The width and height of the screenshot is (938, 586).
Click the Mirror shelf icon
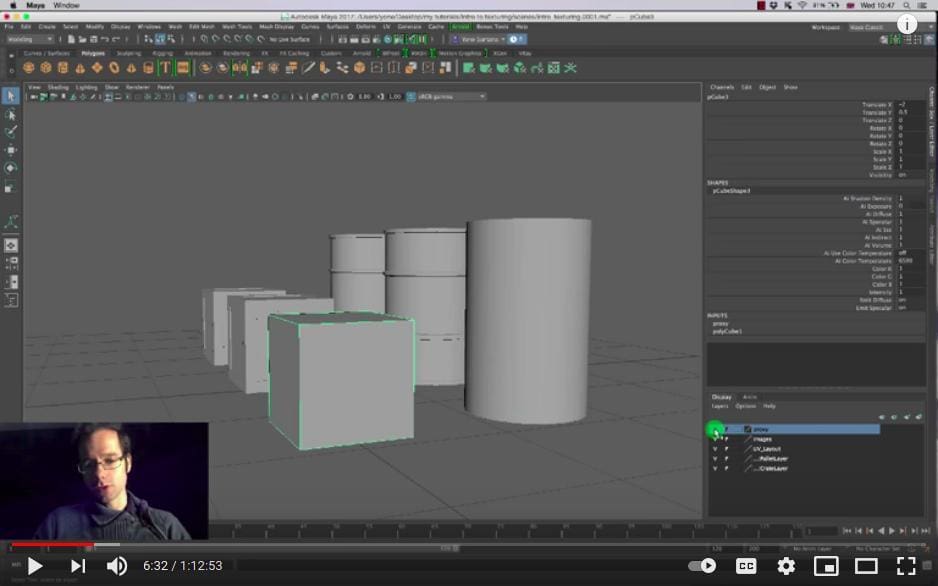(x=239, y=68)
